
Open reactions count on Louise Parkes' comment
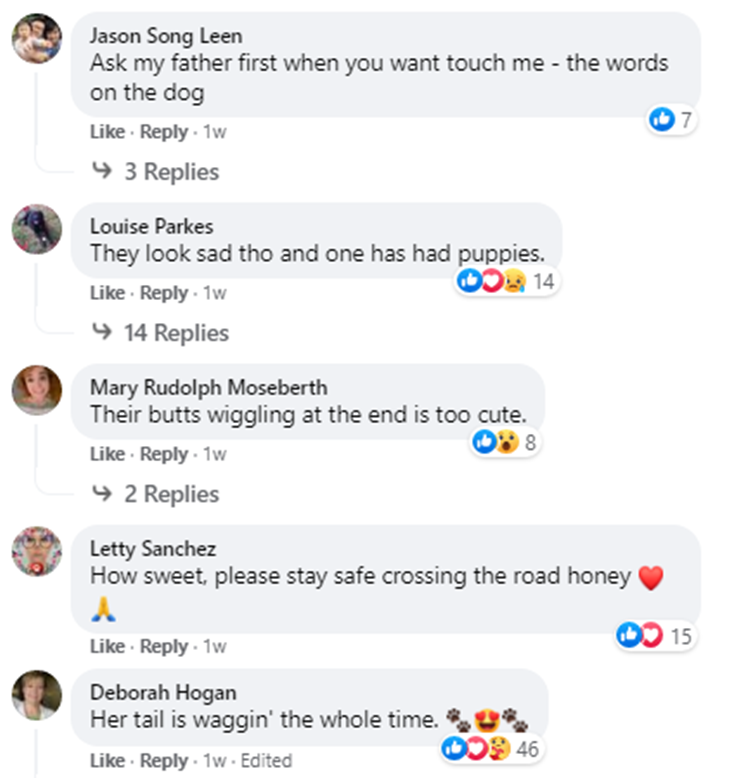click(x=506, y=282)
